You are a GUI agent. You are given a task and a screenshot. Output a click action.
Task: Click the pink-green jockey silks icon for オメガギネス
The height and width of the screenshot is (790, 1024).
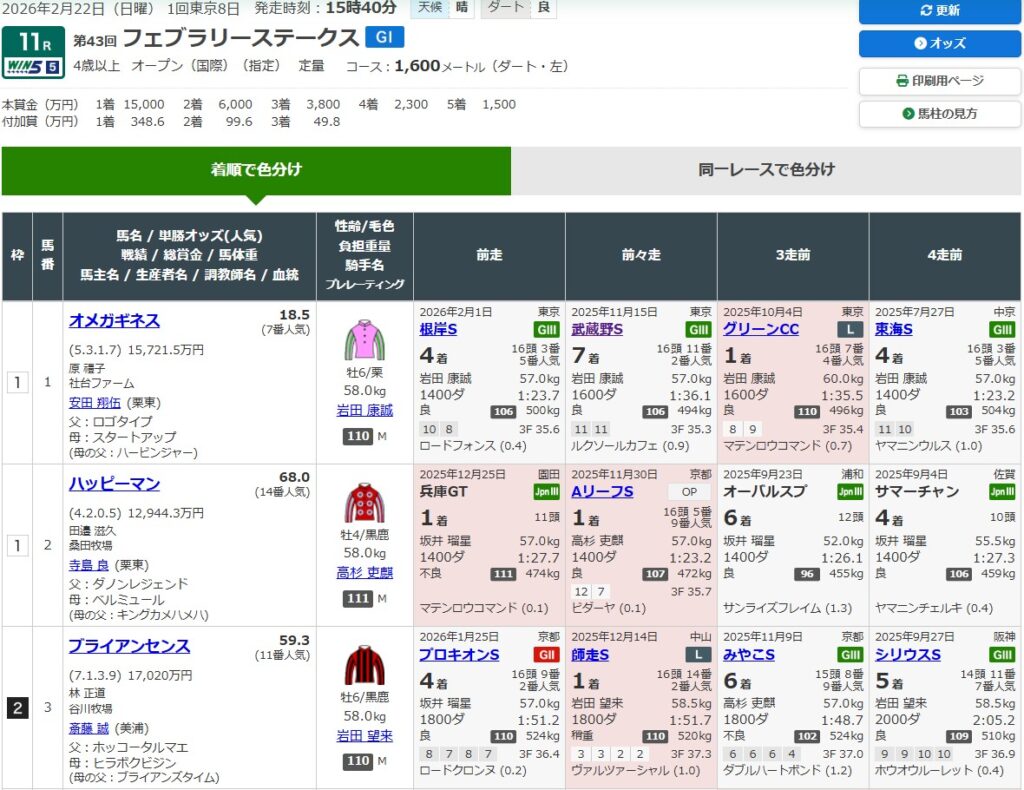[x=365, y=340]
